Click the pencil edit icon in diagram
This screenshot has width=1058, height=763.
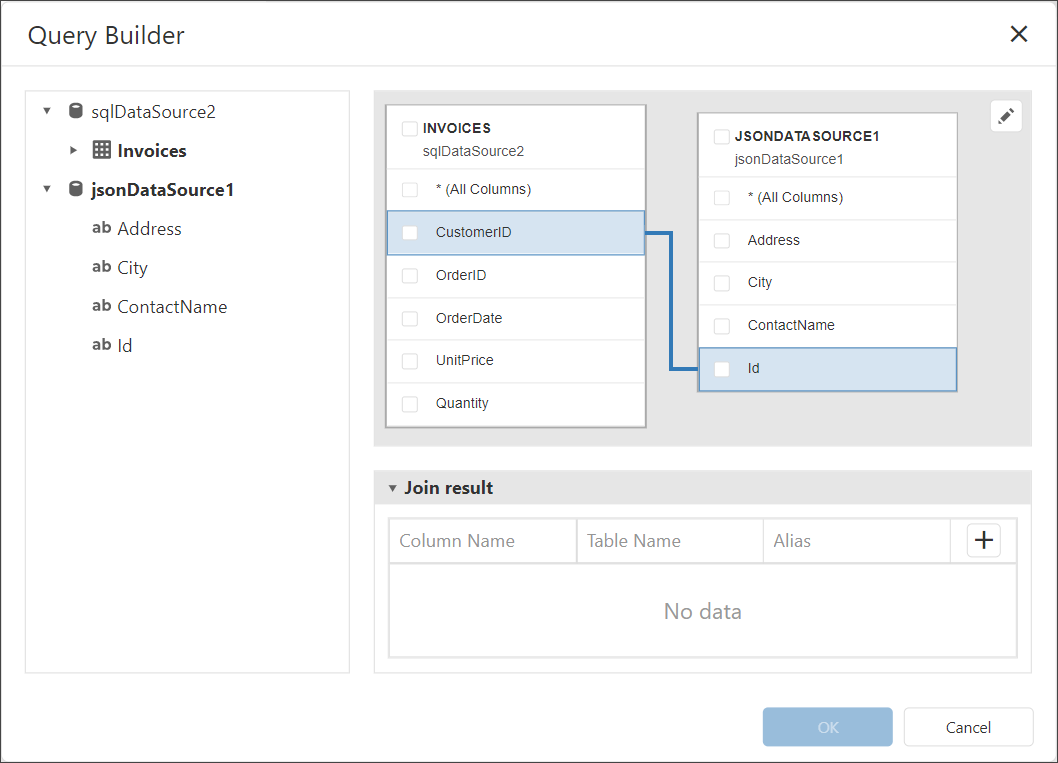1006,116
